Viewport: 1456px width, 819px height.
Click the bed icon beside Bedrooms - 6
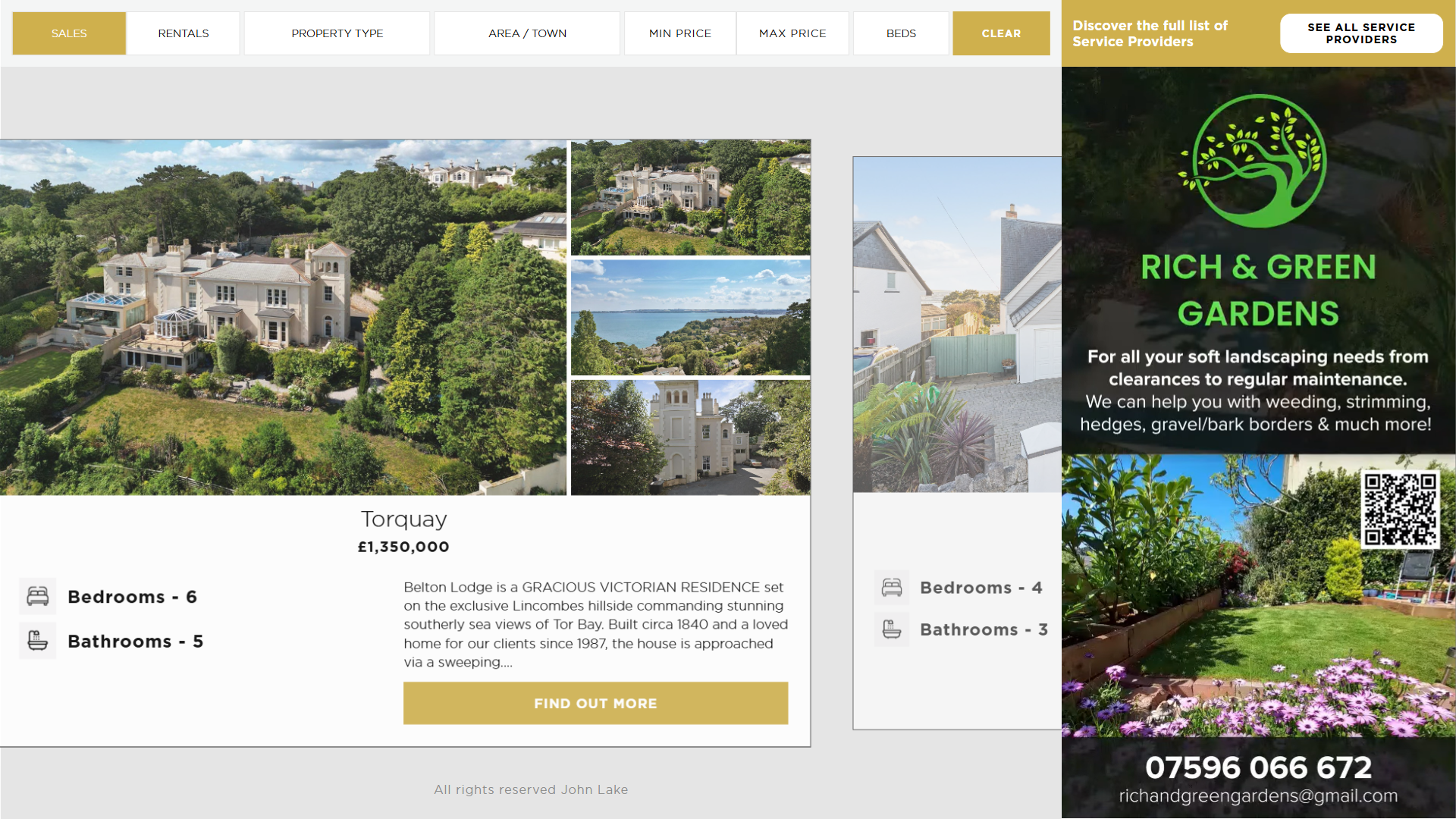37,597
